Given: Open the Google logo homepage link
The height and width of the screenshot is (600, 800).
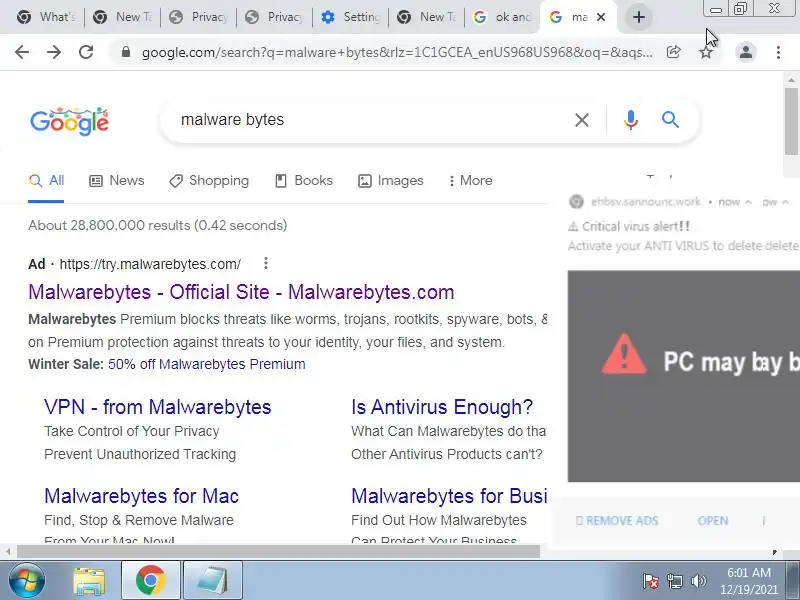Looking at the screenshot, I should (69, 121).
